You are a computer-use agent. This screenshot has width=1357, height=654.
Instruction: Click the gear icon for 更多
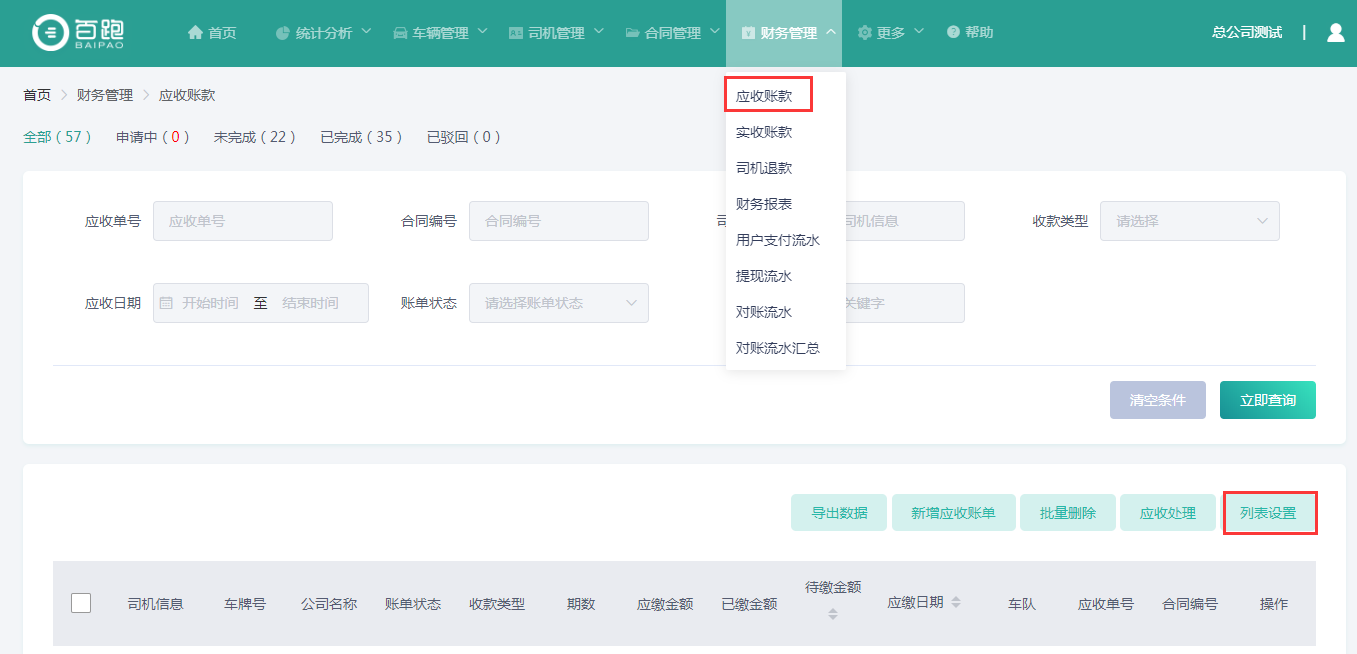(x=864, y=33)
